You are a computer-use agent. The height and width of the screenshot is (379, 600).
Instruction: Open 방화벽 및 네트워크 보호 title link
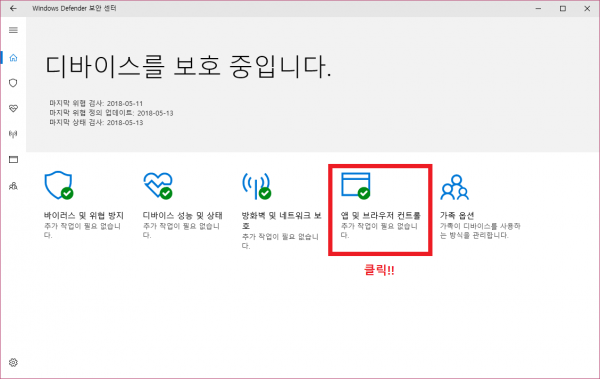point(282,221)
